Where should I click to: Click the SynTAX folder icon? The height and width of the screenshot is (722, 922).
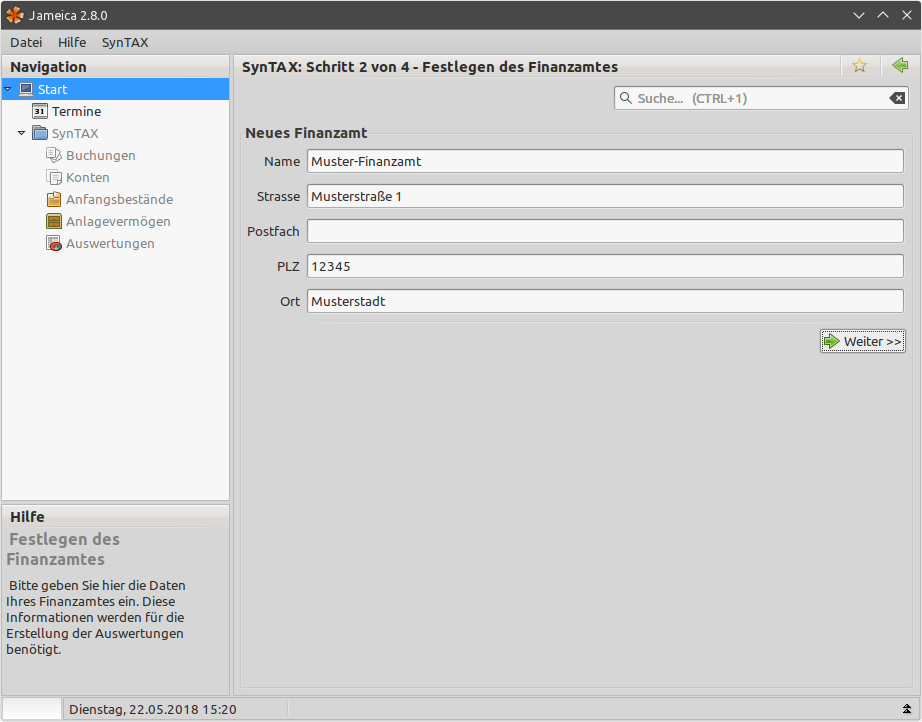pyautogui.click(x=40, y=133)
